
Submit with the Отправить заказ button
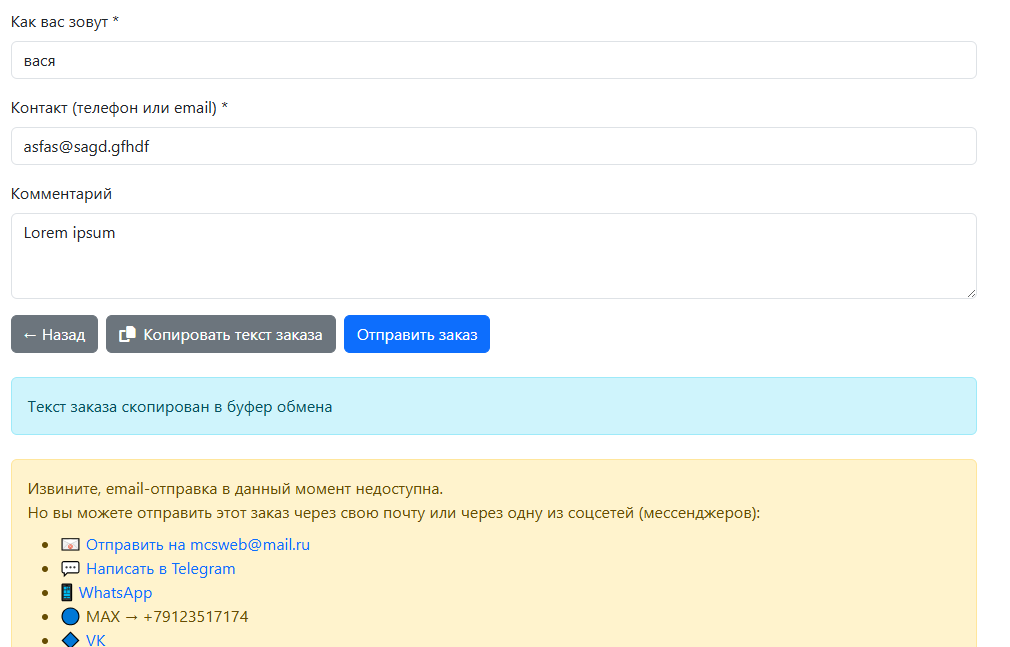click(x=417, y=335)
